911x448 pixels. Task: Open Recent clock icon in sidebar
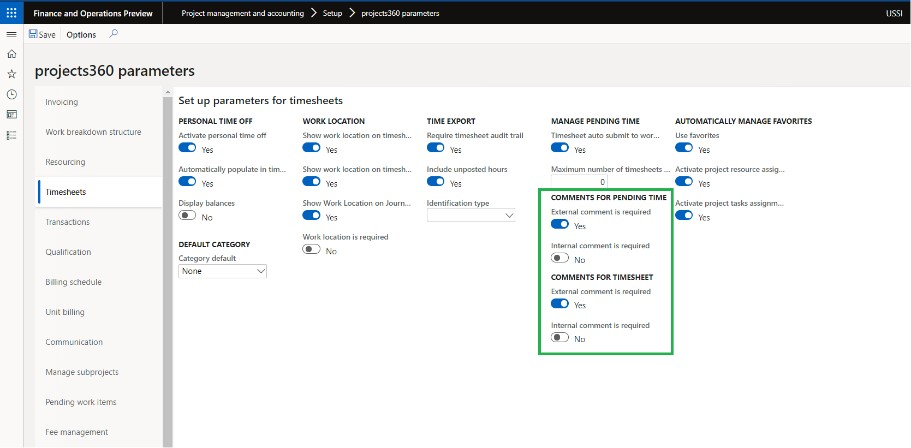(11, 94)
